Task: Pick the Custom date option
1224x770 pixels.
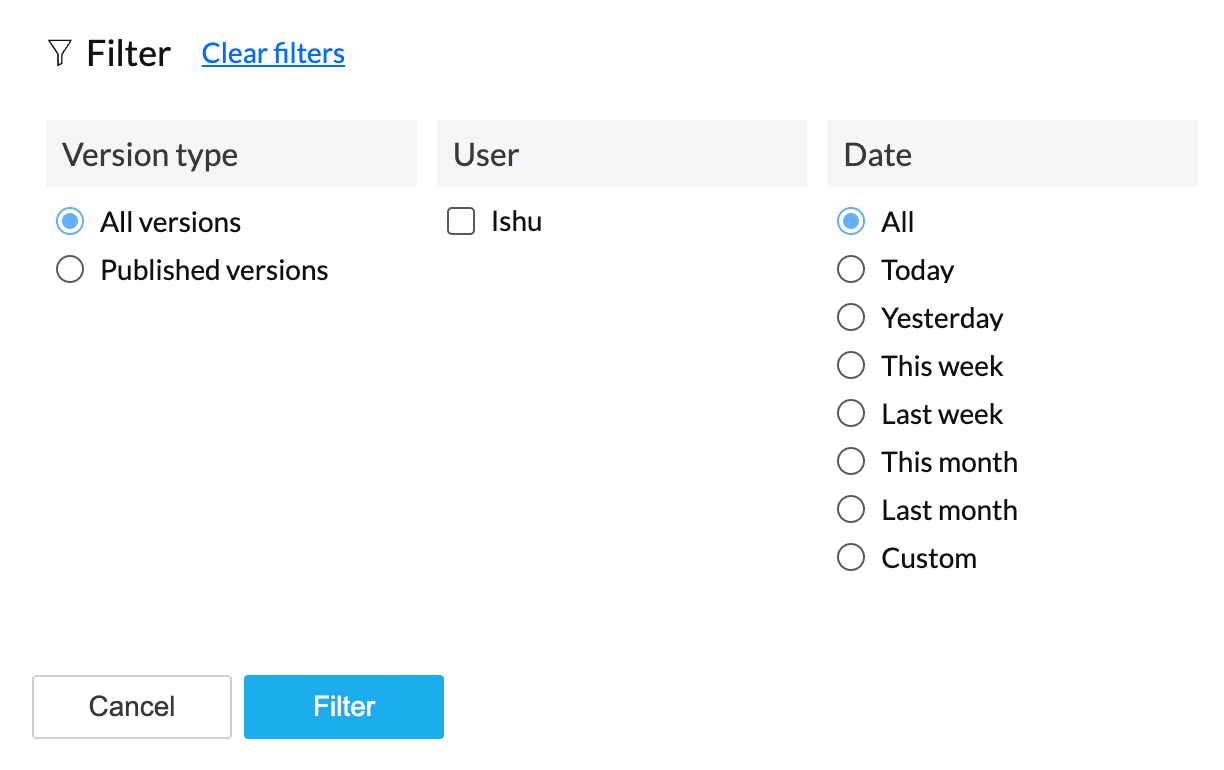Action: pyautogui.click(x=851, y=558)
